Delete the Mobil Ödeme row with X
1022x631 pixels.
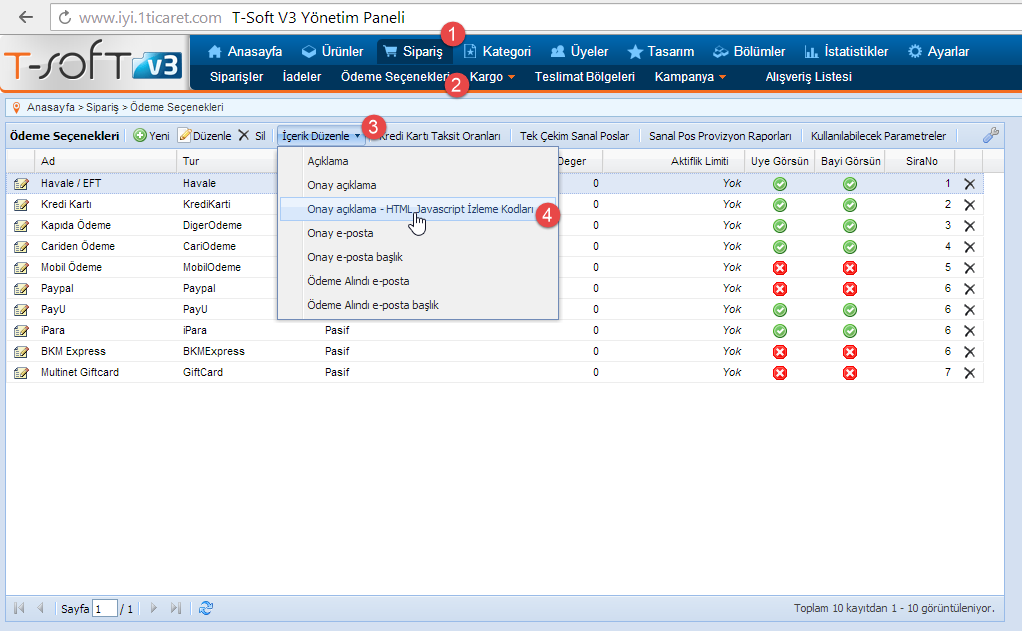click(x=969, y=267)
